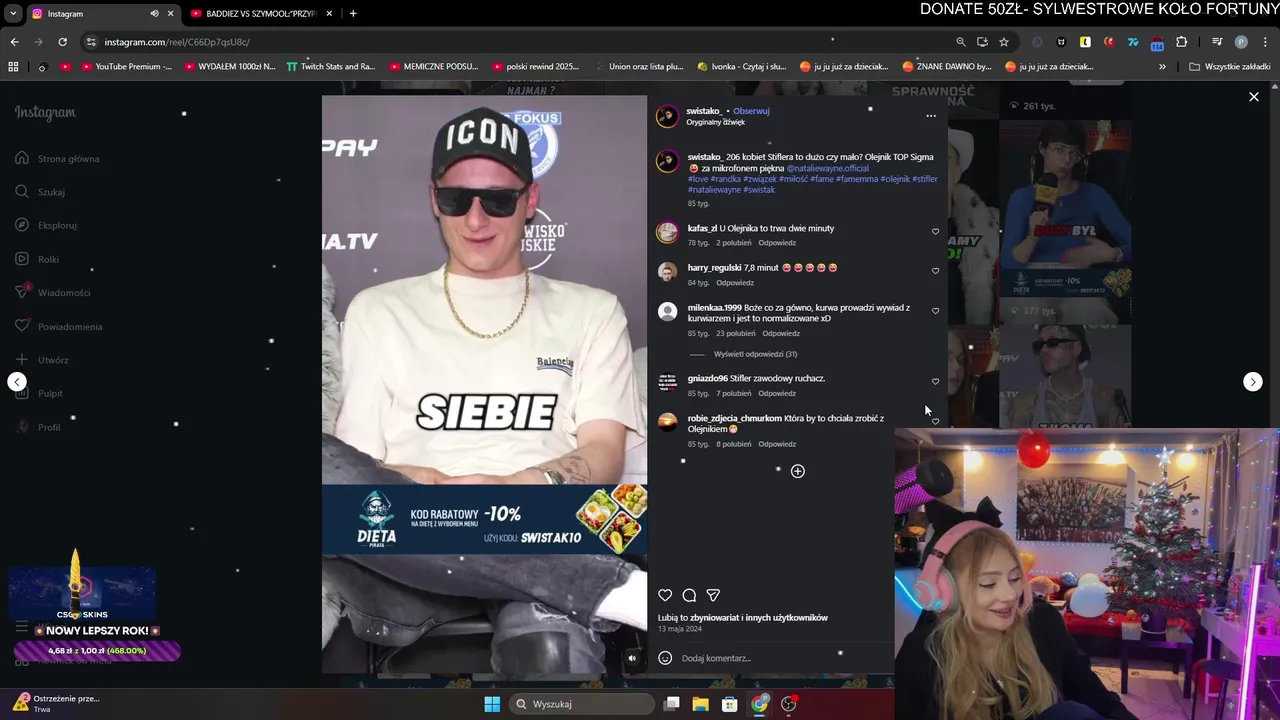Image resolution: width=1280 pixels, height=720 pixels.
Task: Go to next post with right arrow
Action: (x=1253, y=382)
